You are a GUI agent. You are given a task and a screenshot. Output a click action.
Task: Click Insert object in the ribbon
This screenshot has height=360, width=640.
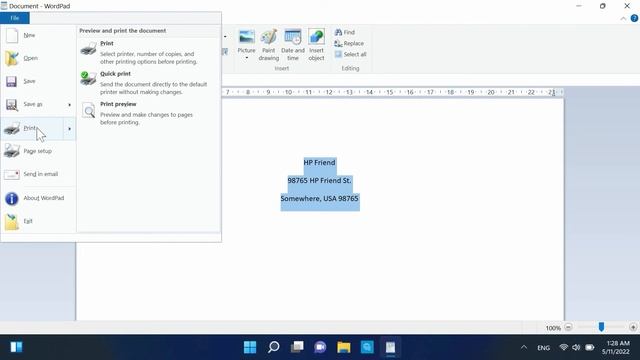[316, 45]
